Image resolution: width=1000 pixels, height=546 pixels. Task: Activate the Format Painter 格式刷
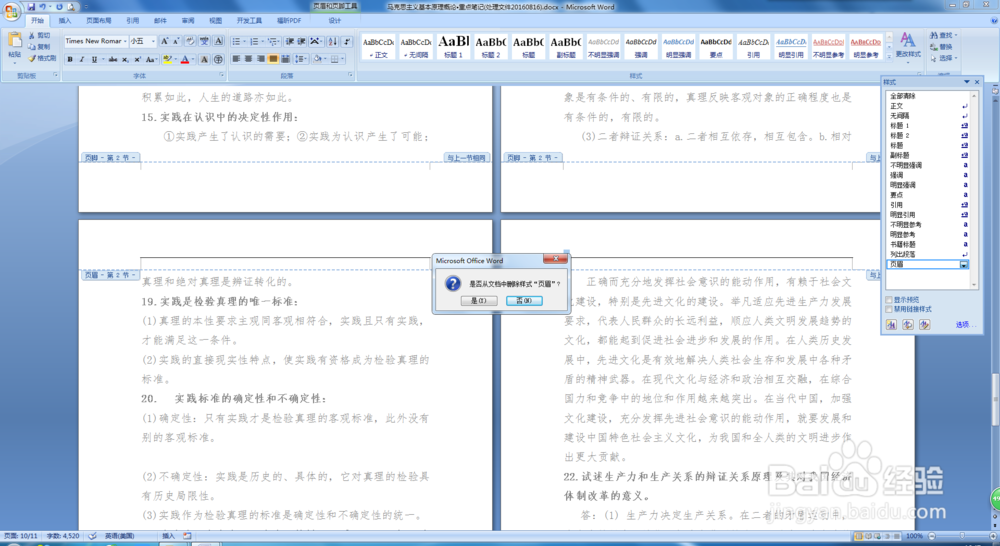click(x=42, y=58)
